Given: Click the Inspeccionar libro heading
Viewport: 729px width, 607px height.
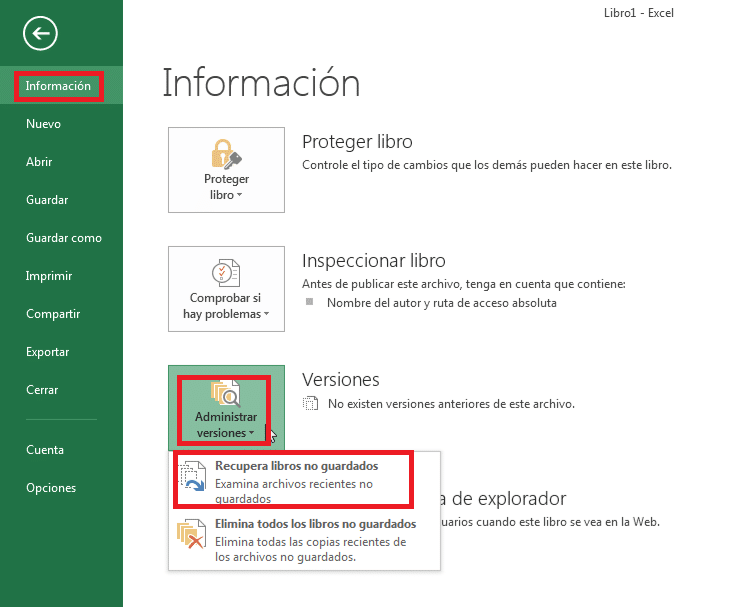Looking at the screenshot, I should [374, 261].
